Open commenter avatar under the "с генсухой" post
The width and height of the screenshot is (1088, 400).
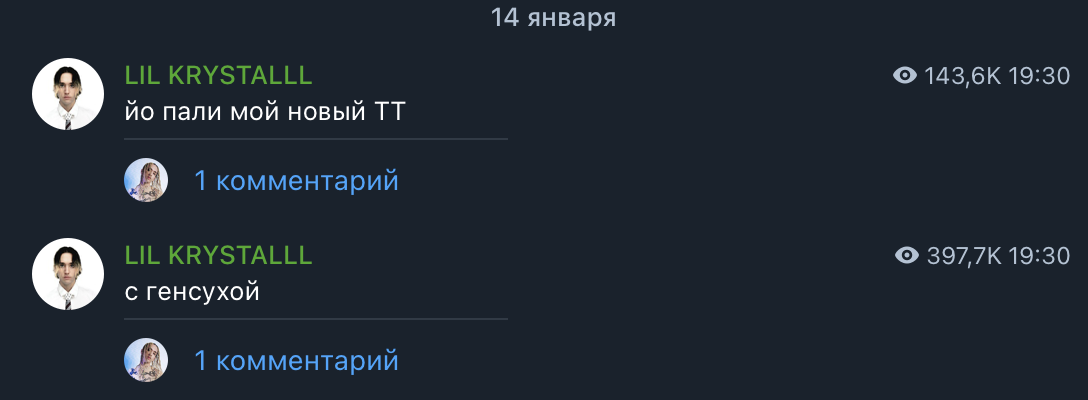coord(146,360)
